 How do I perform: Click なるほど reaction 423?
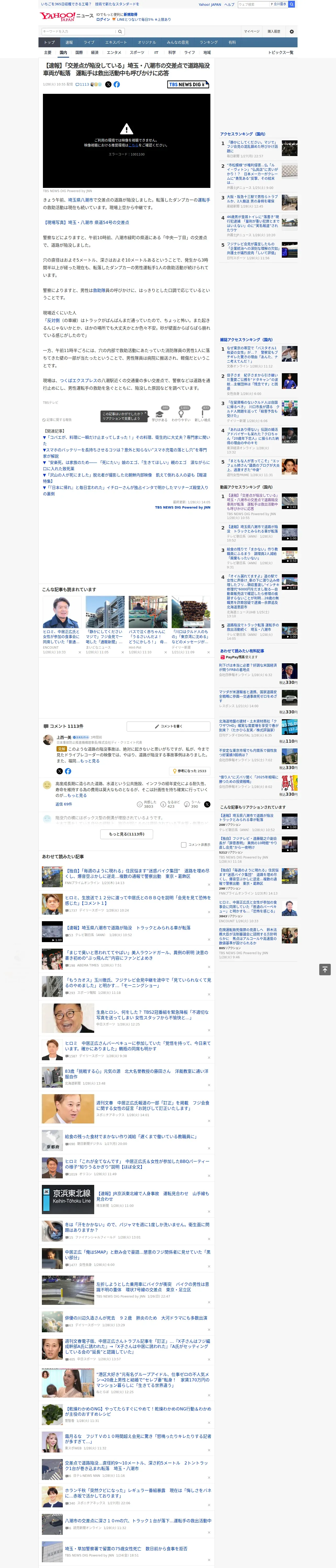tap(171, 804)
